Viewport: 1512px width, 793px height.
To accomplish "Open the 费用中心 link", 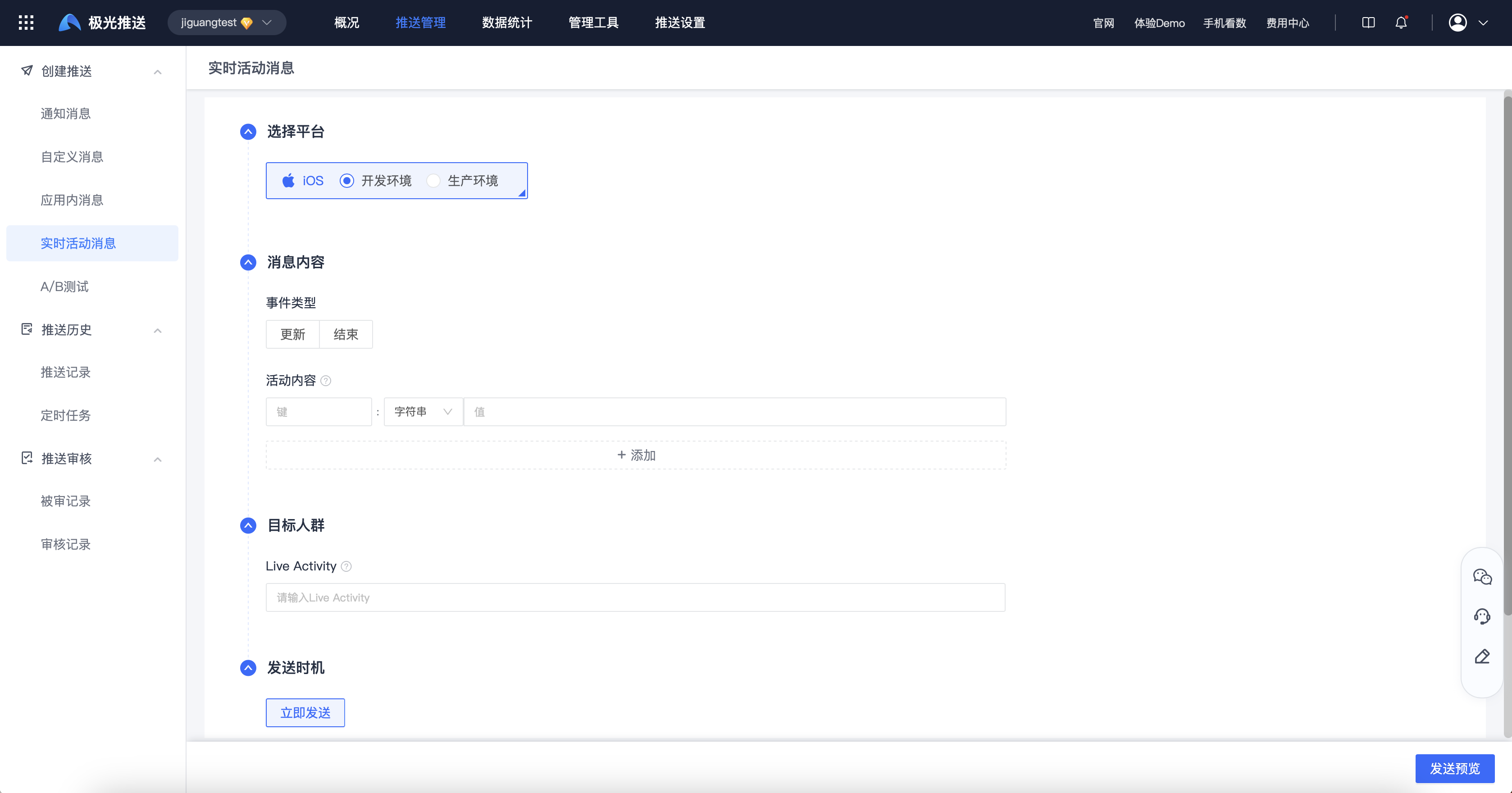I will pos(1287,23).
